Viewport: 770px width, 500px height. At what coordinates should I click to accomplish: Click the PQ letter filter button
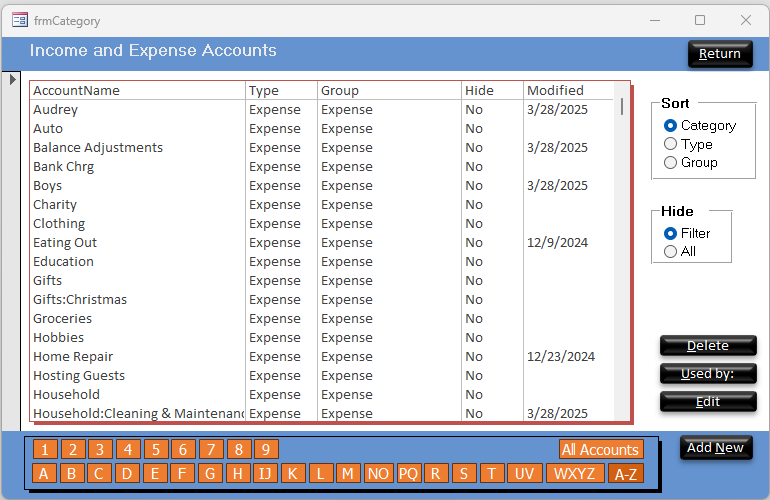(x=409, y=474)
